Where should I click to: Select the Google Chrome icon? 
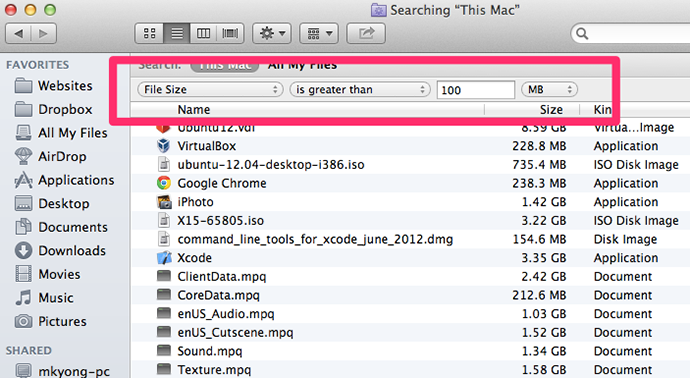pyautogui.click(x=164, y=183)
